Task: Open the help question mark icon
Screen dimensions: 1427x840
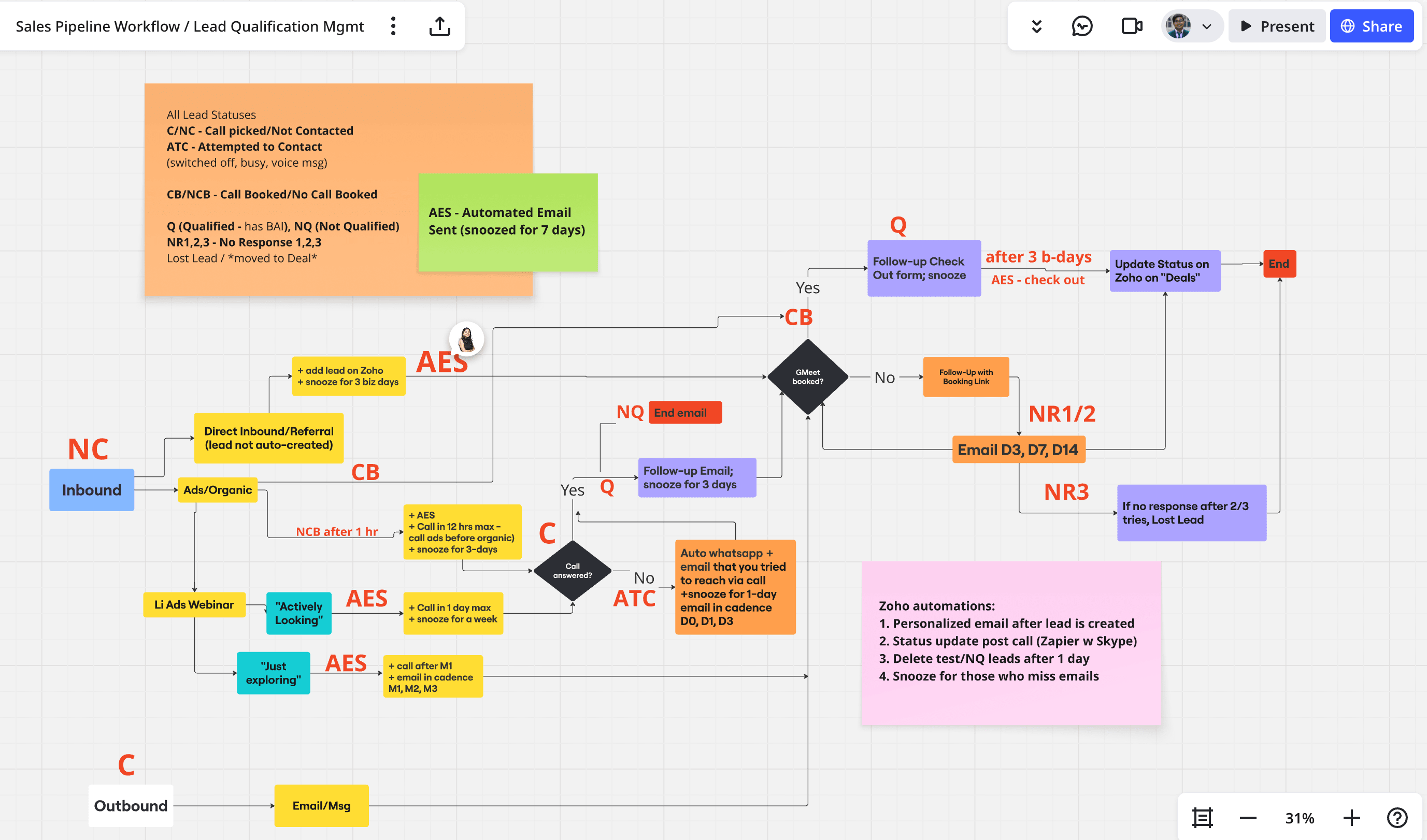Action: [1396, 817]
